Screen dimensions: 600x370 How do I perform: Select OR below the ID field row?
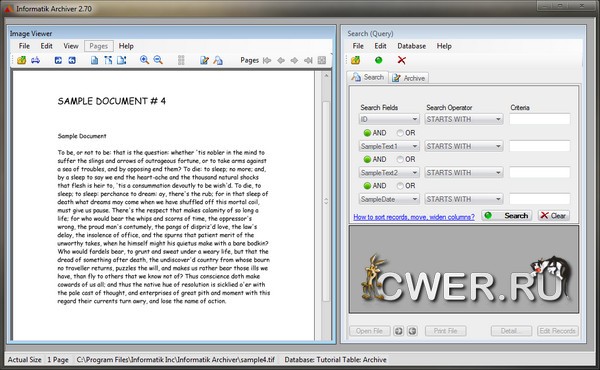pos(406,133)
